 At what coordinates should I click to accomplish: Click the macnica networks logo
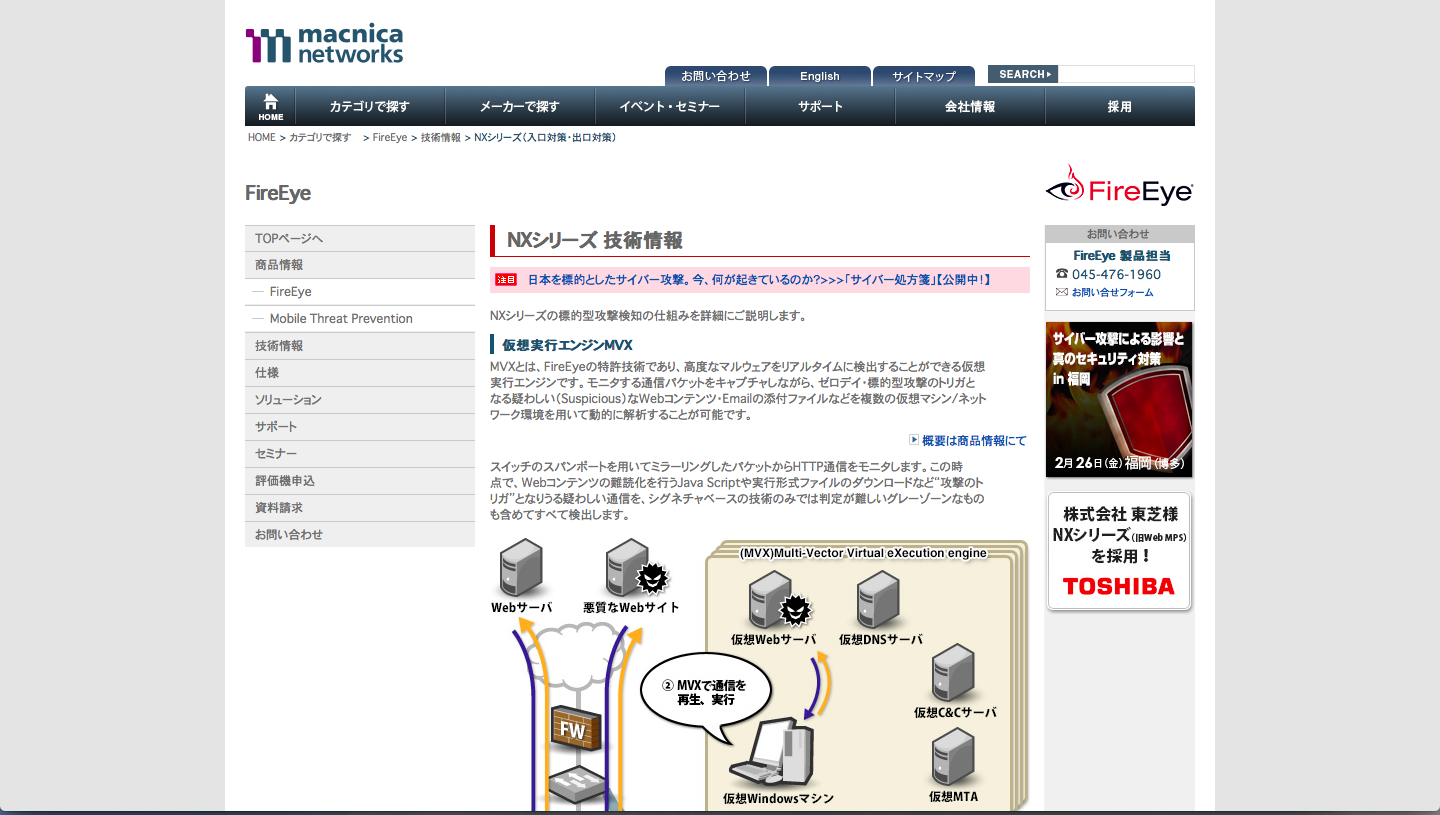click(x=324, y=46)
